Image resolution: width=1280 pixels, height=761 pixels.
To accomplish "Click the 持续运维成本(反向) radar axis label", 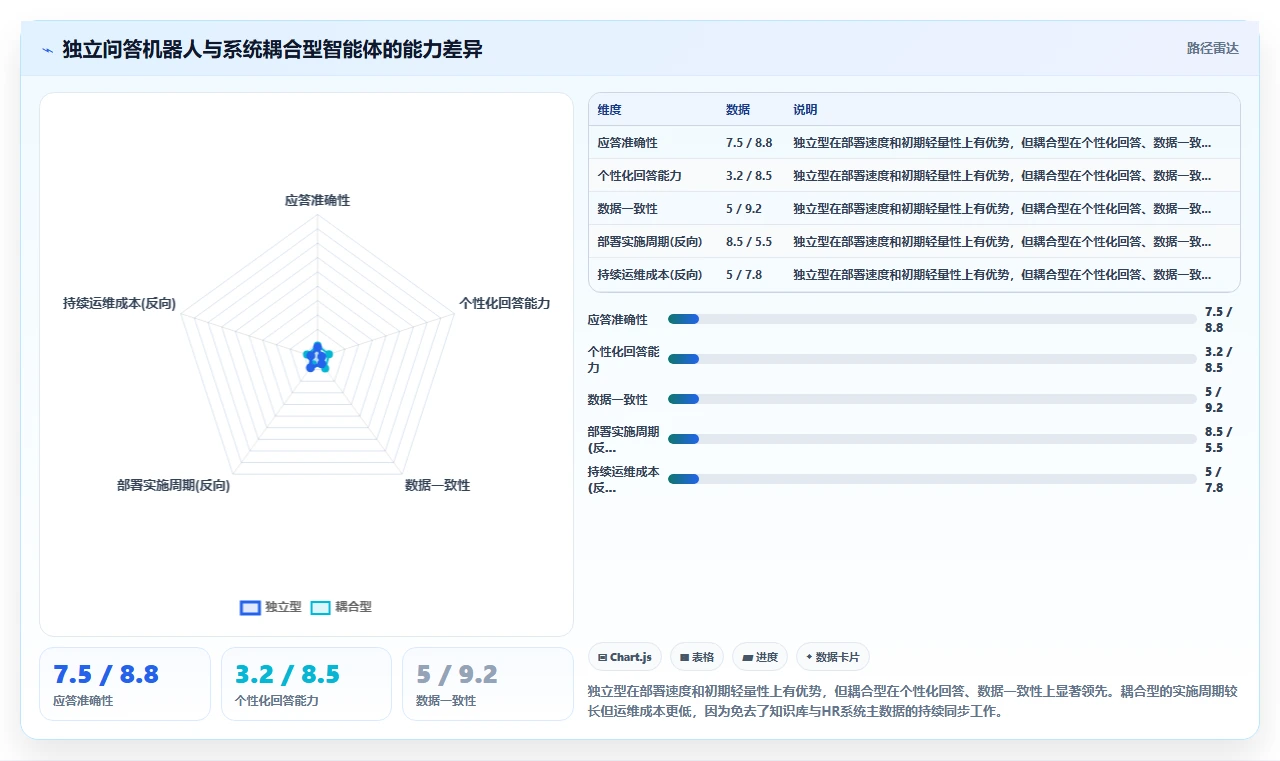I will tap(119, 303).
